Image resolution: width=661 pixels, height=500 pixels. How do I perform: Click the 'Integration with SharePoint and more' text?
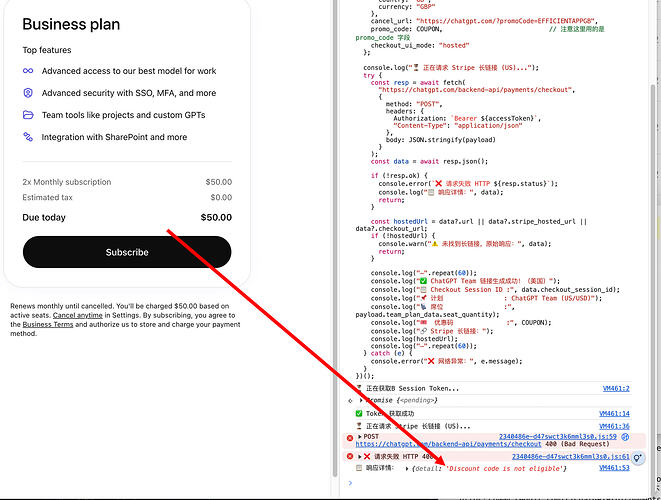click(x=114, y=137)
